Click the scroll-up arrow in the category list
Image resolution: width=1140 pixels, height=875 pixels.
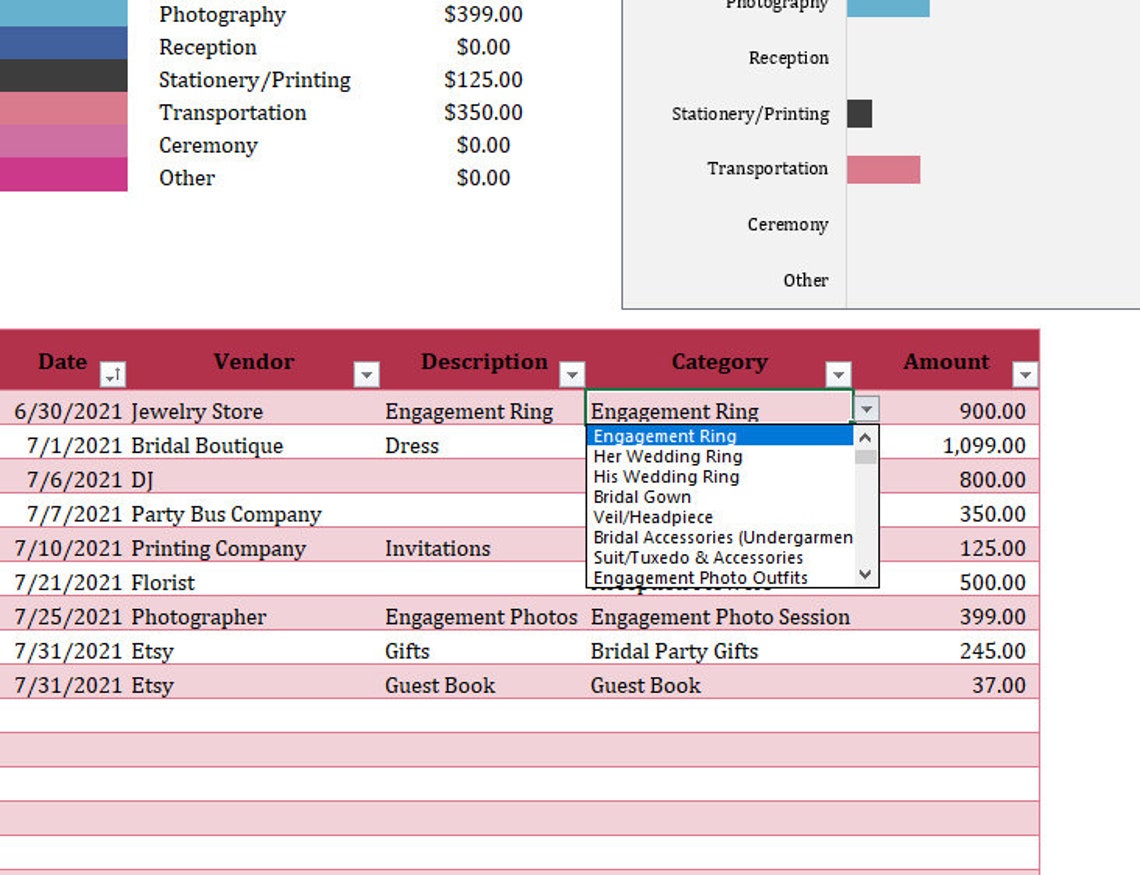coord(864,435)
